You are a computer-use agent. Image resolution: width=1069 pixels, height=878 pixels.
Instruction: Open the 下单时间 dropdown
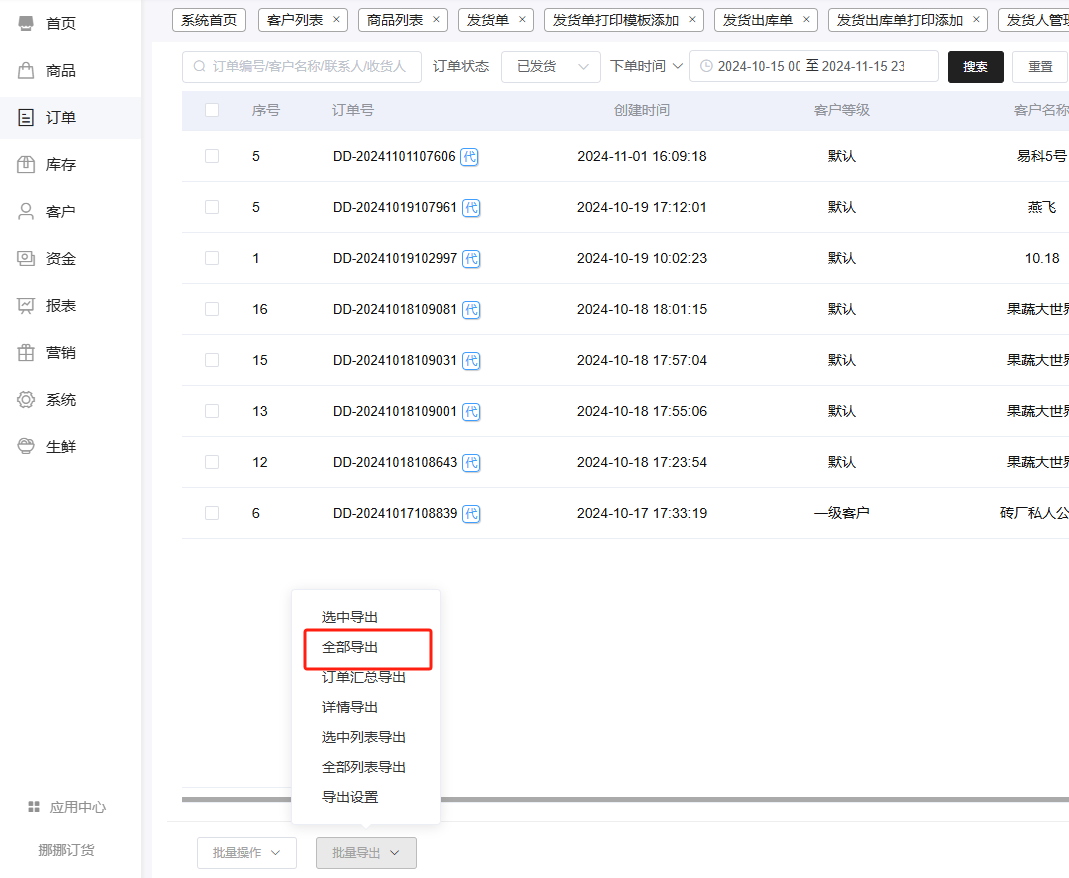click(x=646, y=66)
